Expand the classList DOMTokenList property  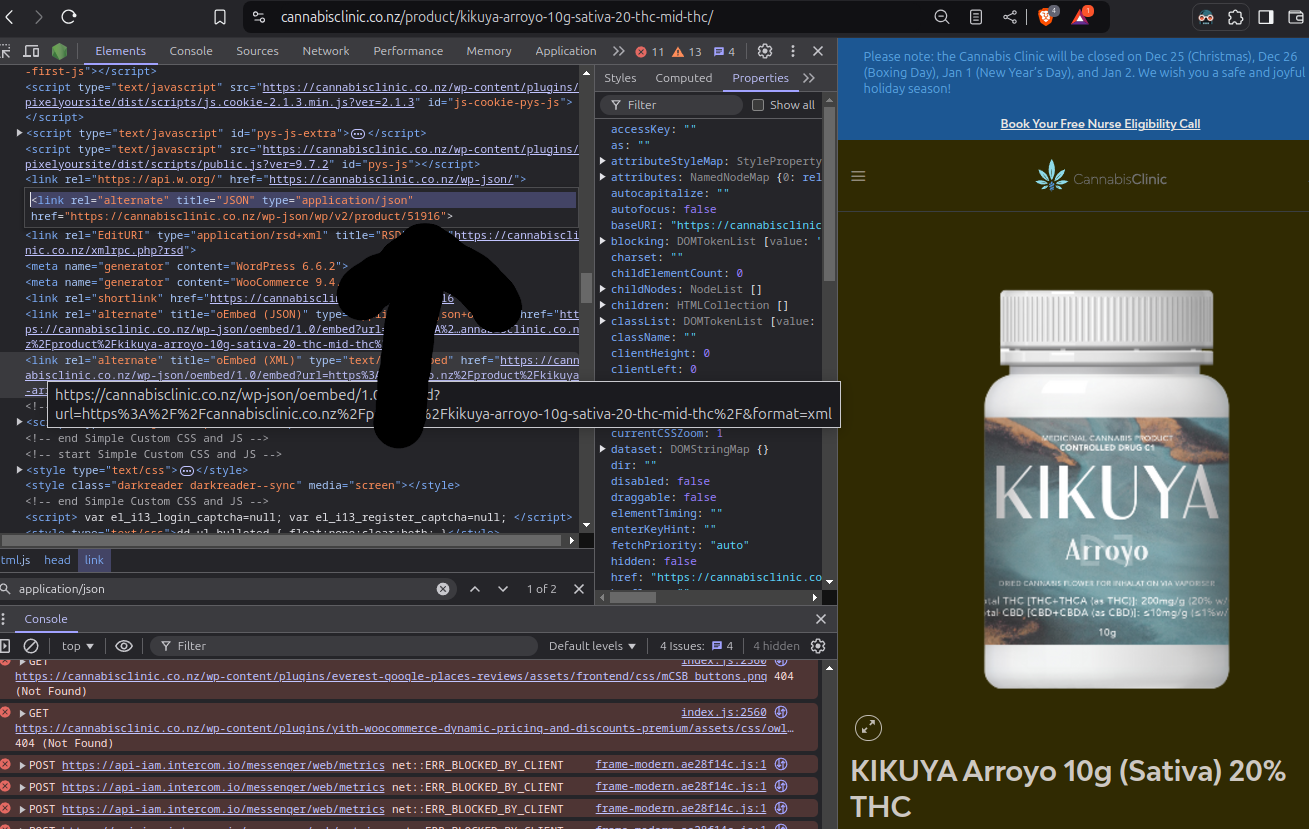(x=602, y=321)
